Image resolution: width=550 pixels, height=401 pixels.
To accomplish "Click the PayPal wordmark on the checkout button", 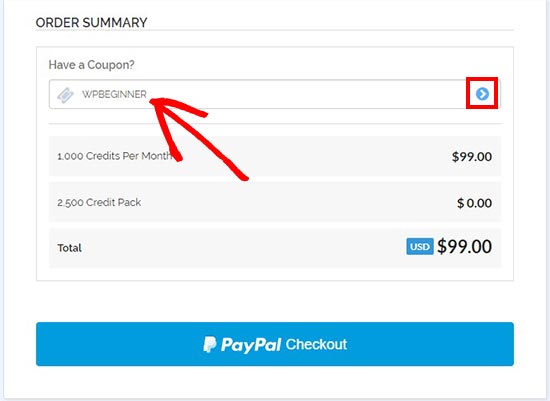I will pos(251,345).
